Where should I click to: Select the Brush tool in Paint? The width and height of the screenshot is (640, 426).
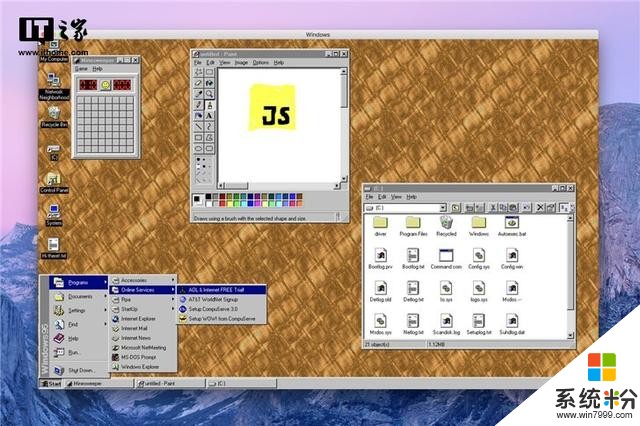tap(209, 105)
